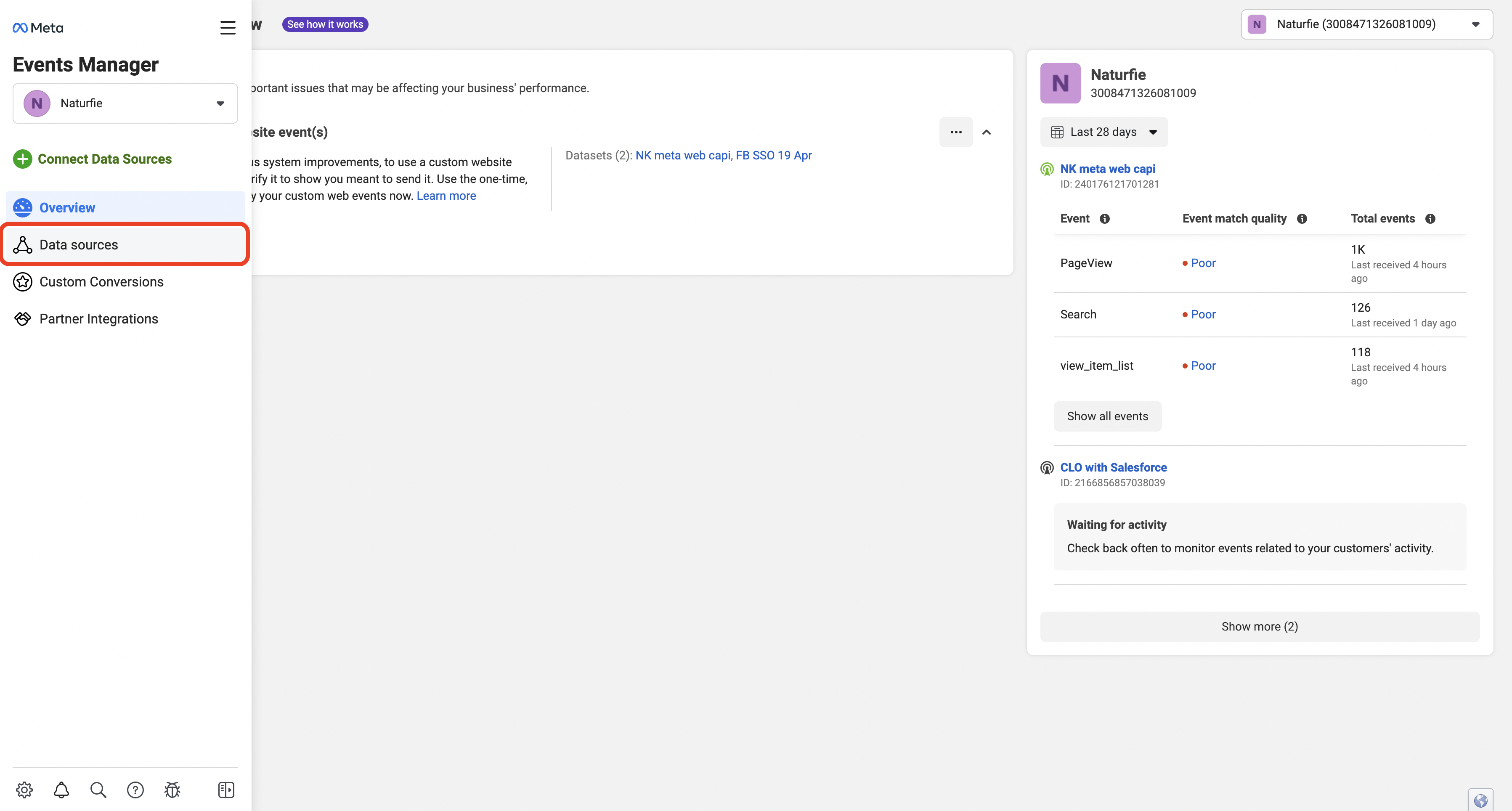Screen dimensions: 1512x811
Task: Open the NK meta web capi dataset link
Action: click(683, 155)
